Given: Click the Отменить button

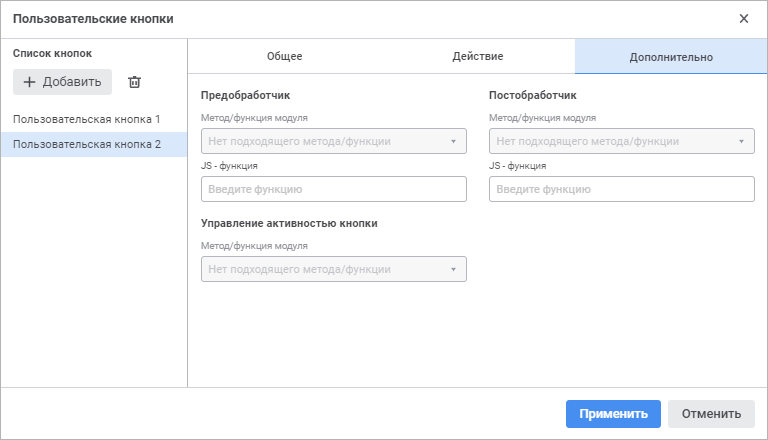Looking at the screenshot, I should (711, 414).
